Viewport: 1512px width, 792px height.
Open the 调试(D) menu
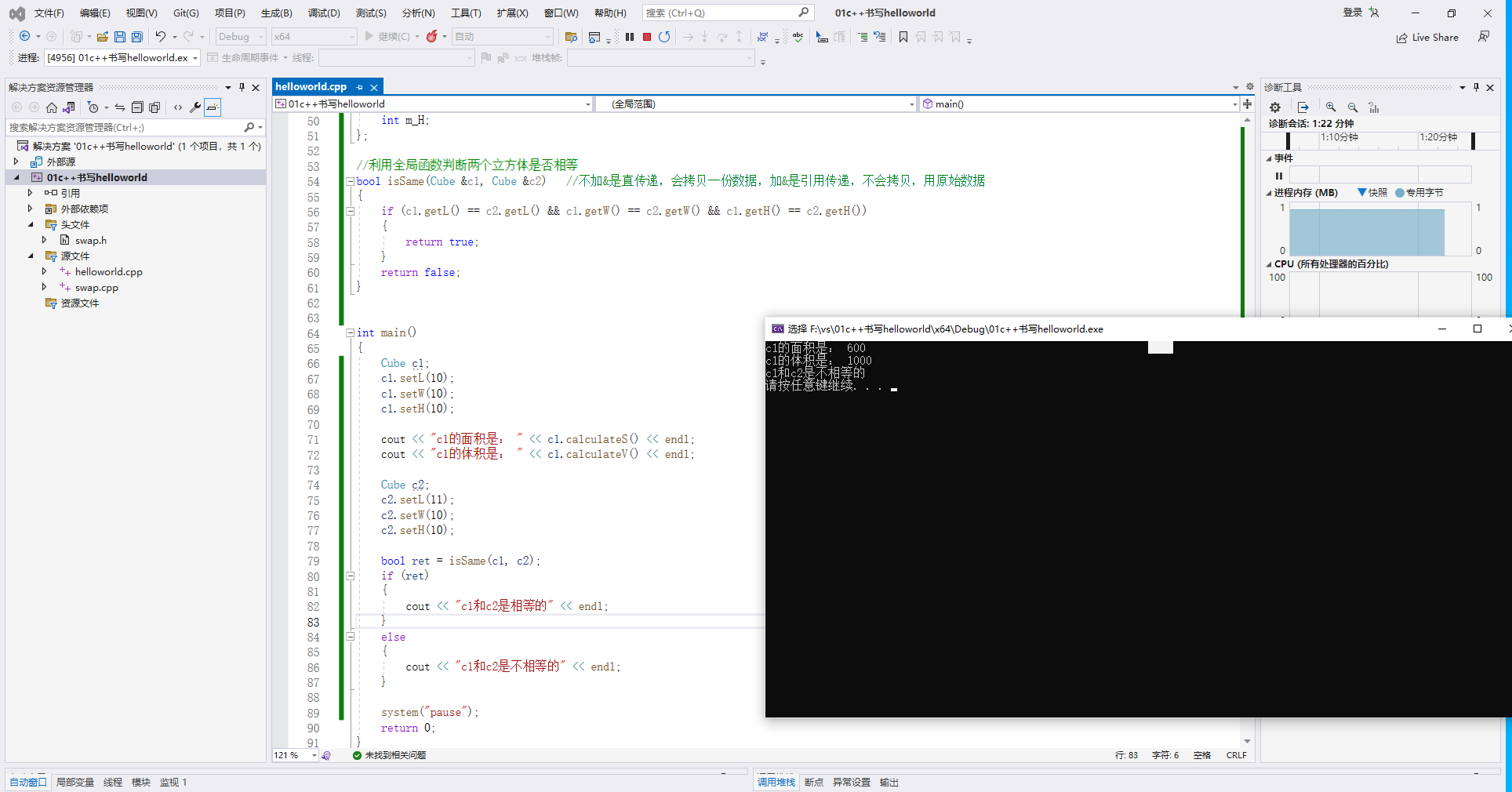point(324,13)
